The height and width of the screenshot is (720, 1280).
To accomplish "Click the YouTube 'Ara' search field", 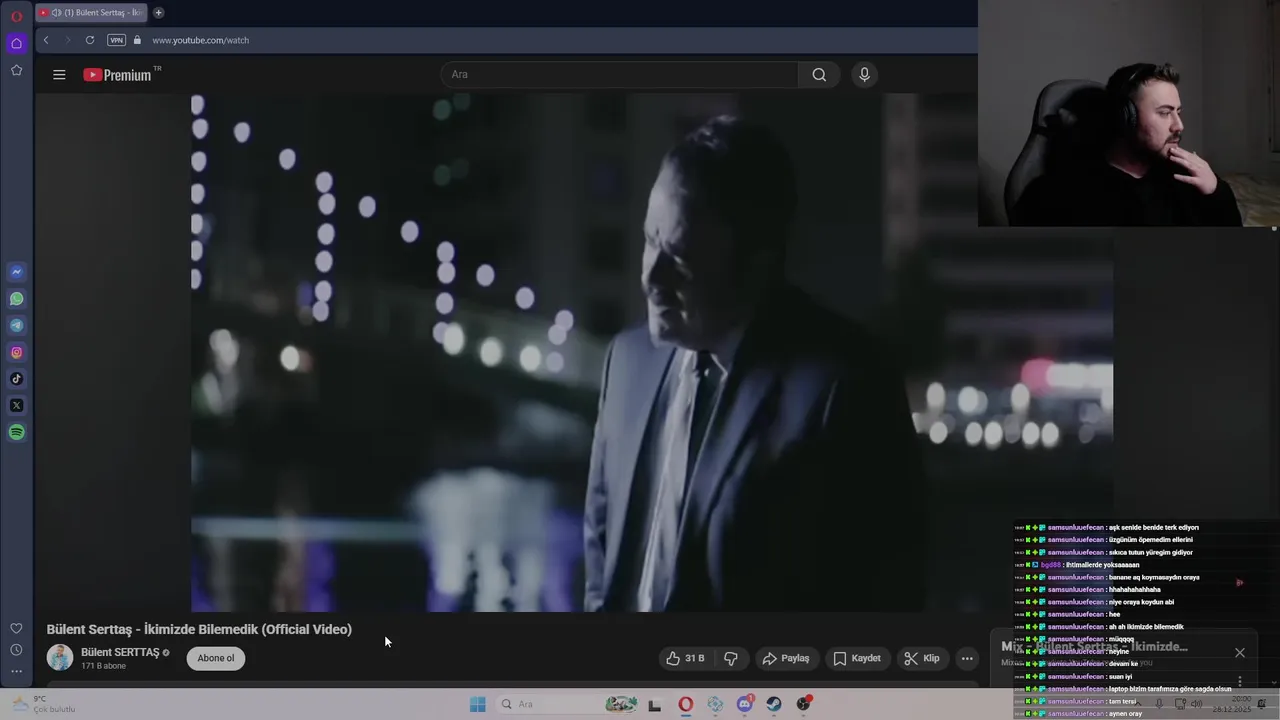I will [620, 74].
